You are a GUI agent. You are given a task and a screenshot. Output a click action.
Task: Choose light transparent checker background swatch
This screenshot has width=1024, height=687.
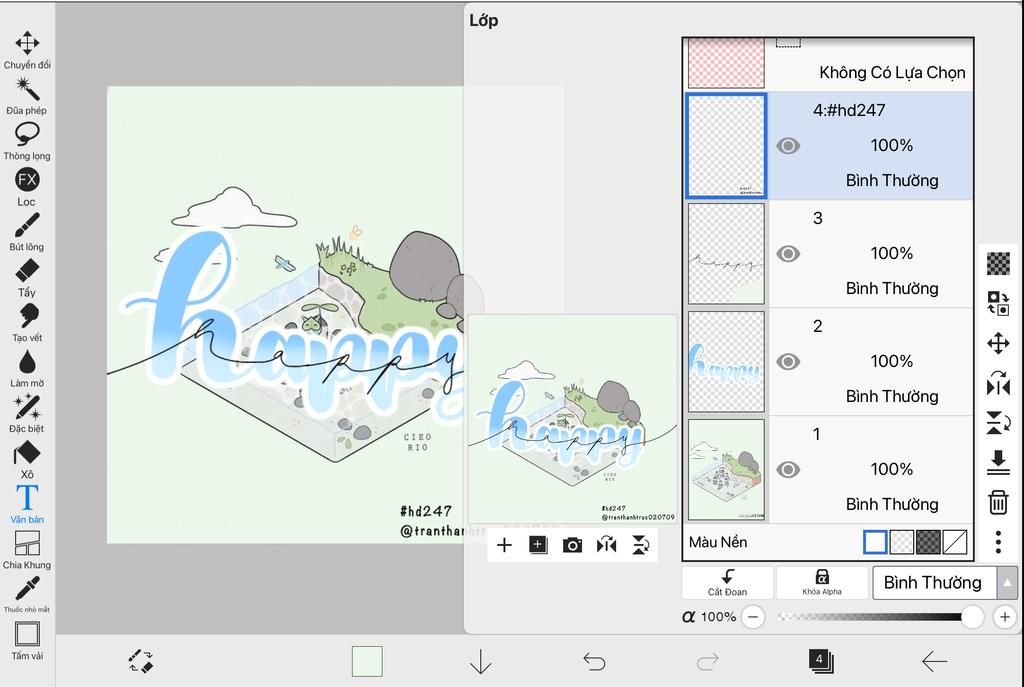coord(902,542)
